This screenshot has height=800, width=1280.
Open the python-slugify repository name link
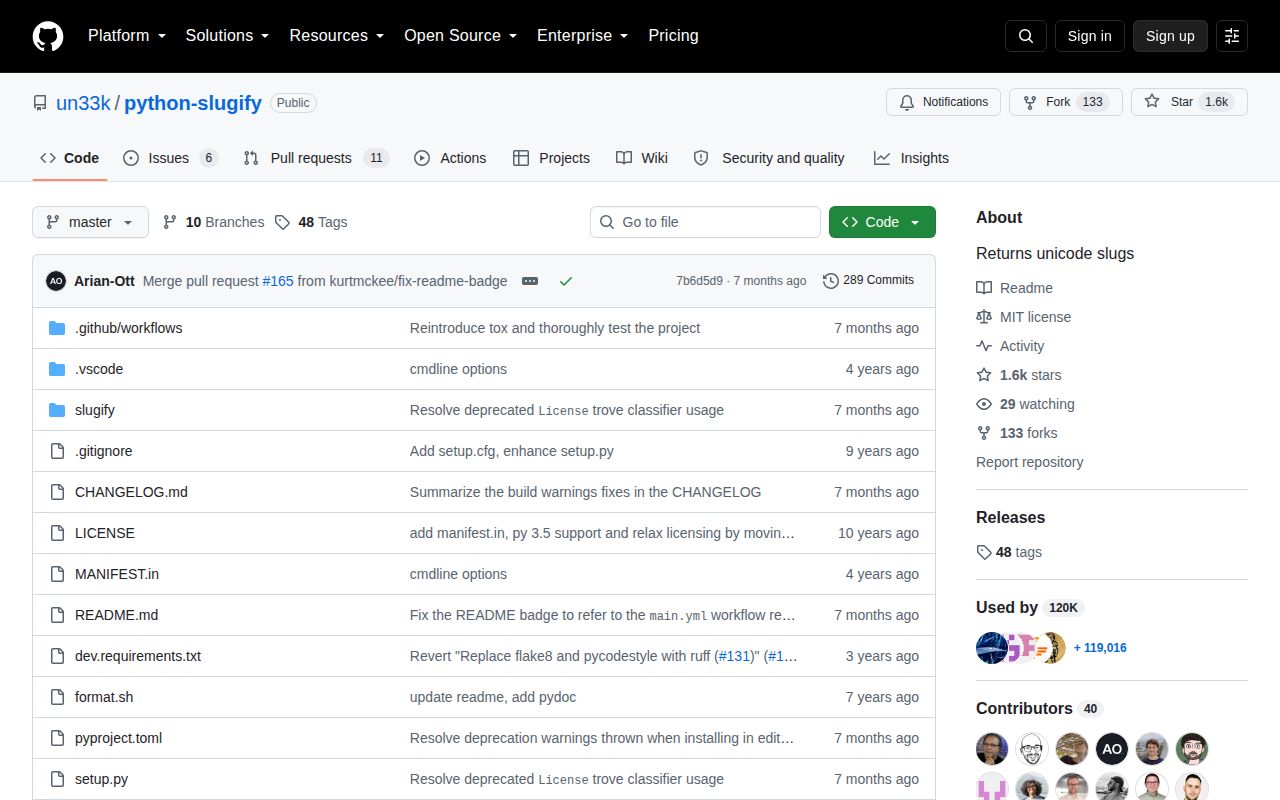[193, 103]
